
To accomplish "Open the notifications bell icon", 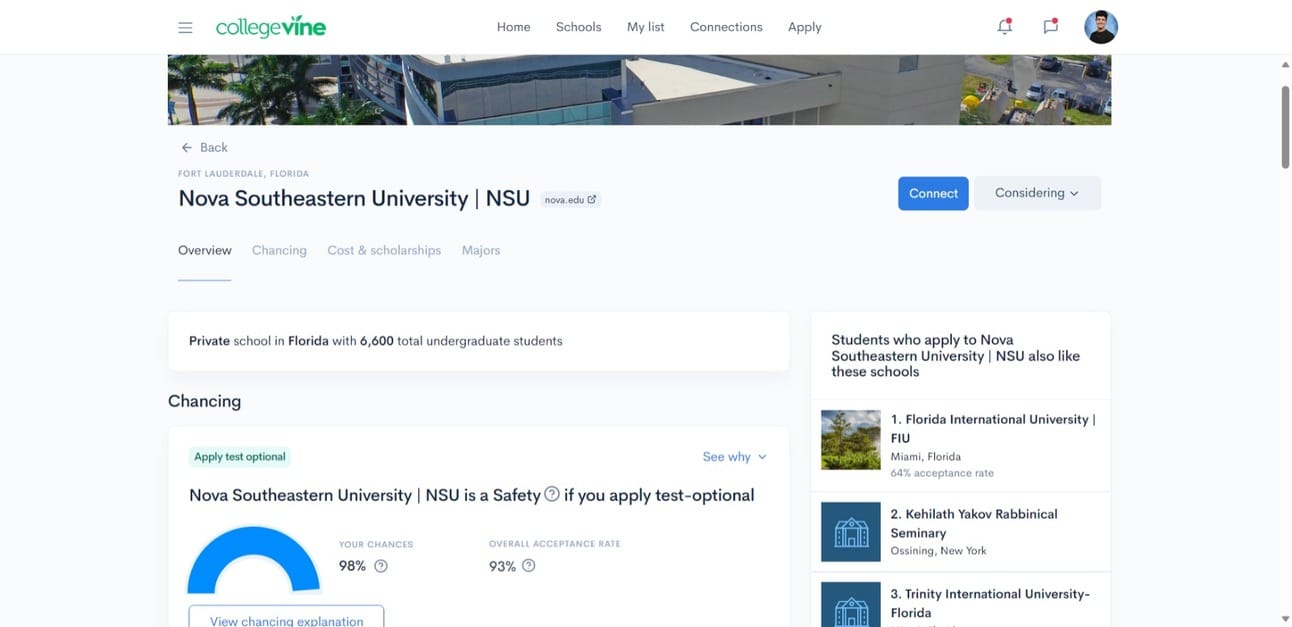I will (x=1005, y=27).
